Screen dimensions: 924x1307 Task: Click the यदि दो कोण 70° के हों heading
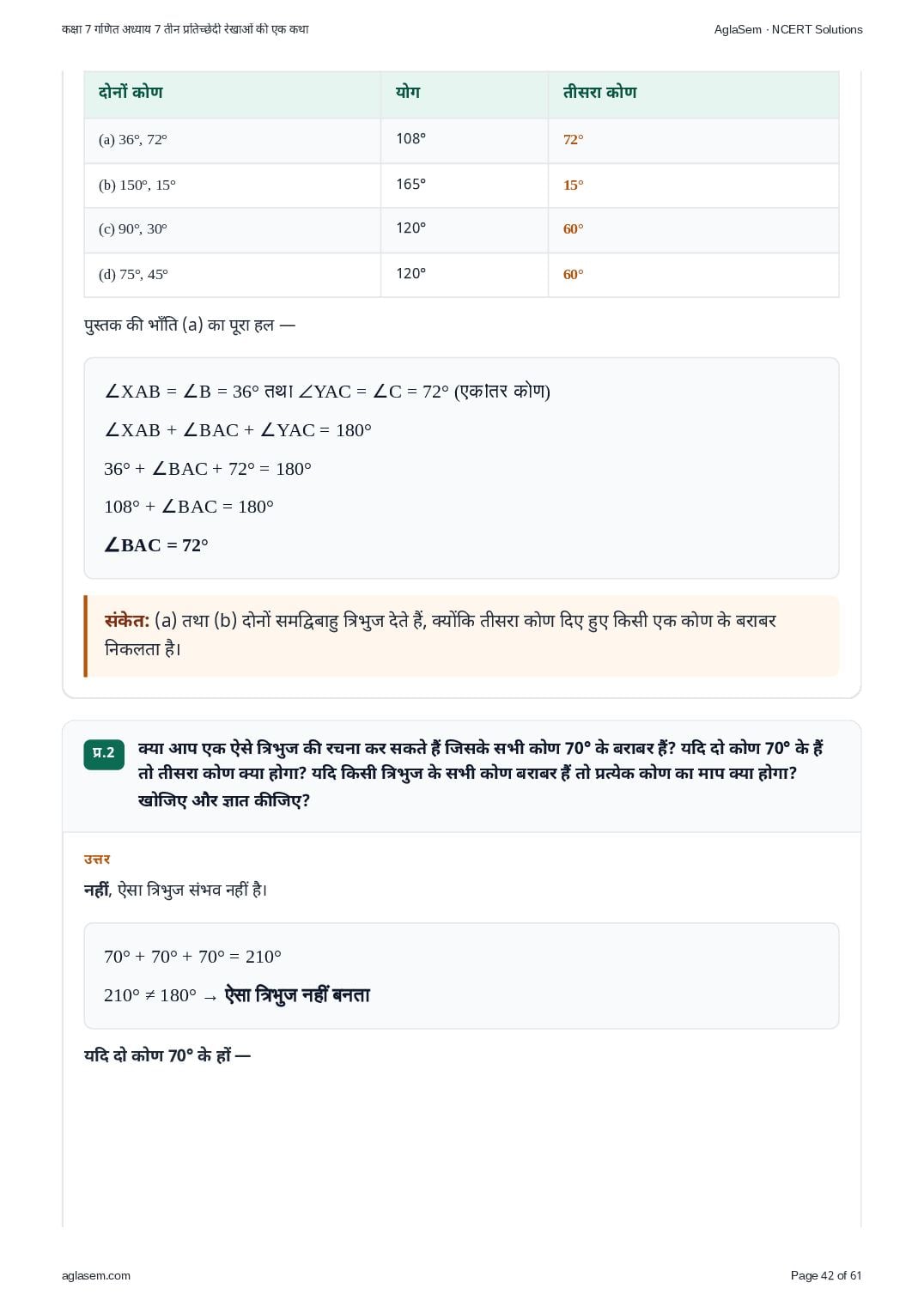(x=167, y=1055)
